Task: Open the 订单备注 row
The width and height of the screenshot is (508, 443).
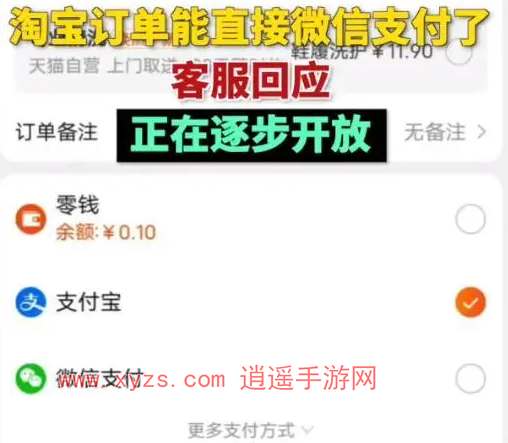Action: (252, 132)
